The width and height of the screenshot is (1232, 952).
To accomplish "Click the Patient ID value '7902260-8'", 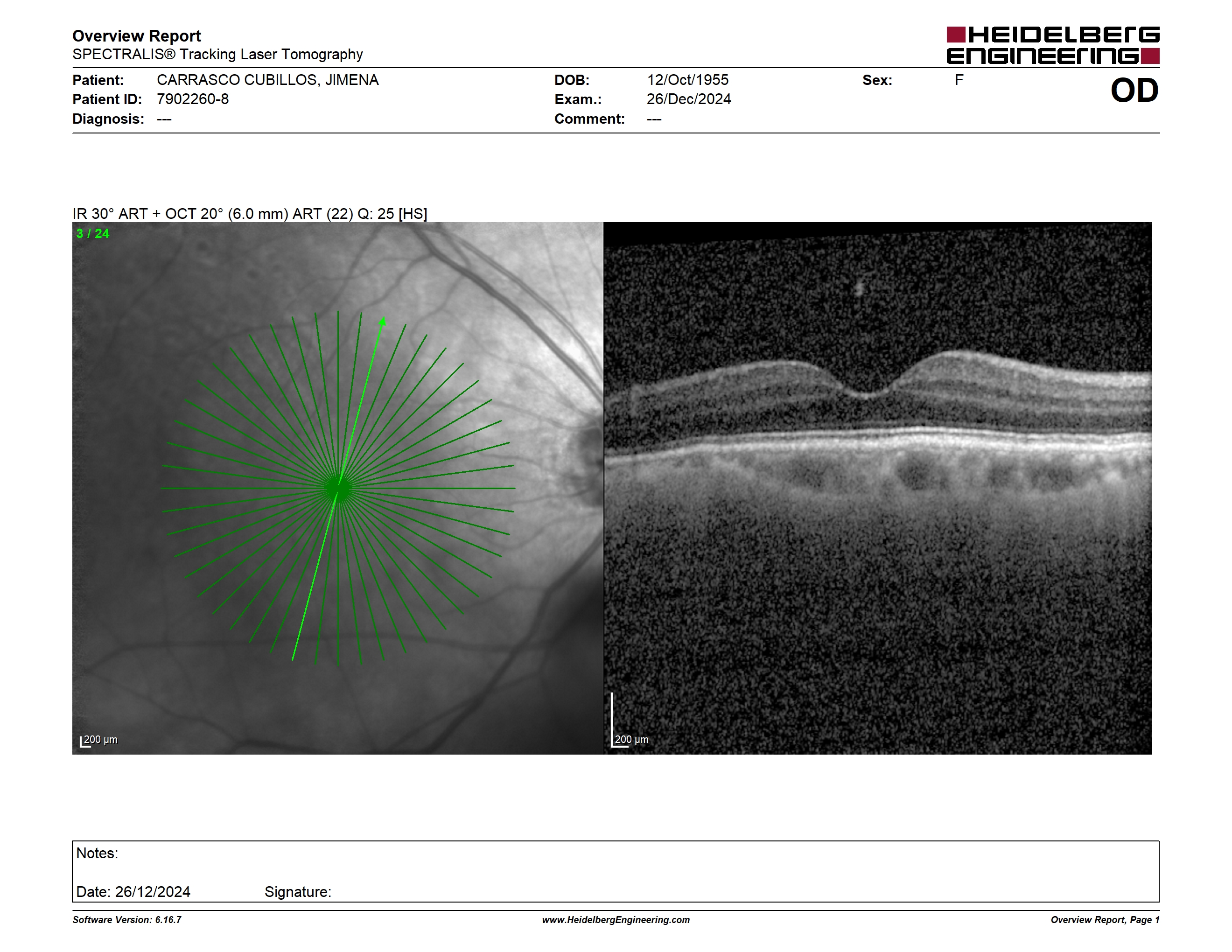I will [x=193, y=99].
